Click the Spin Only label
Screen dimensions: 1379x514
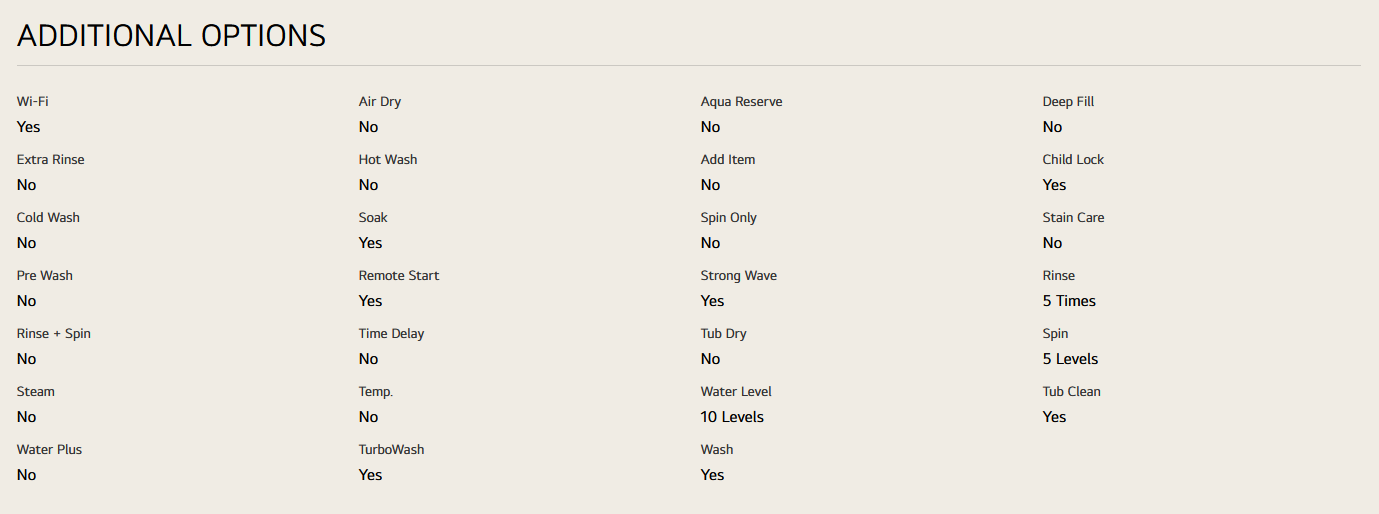tap(728, 218)
